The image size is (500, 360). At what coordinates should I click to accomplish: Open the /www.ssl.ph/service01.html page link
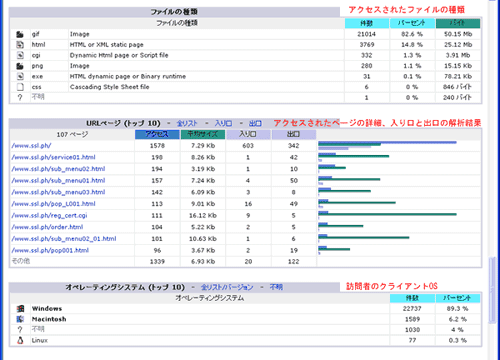[53, 157]
